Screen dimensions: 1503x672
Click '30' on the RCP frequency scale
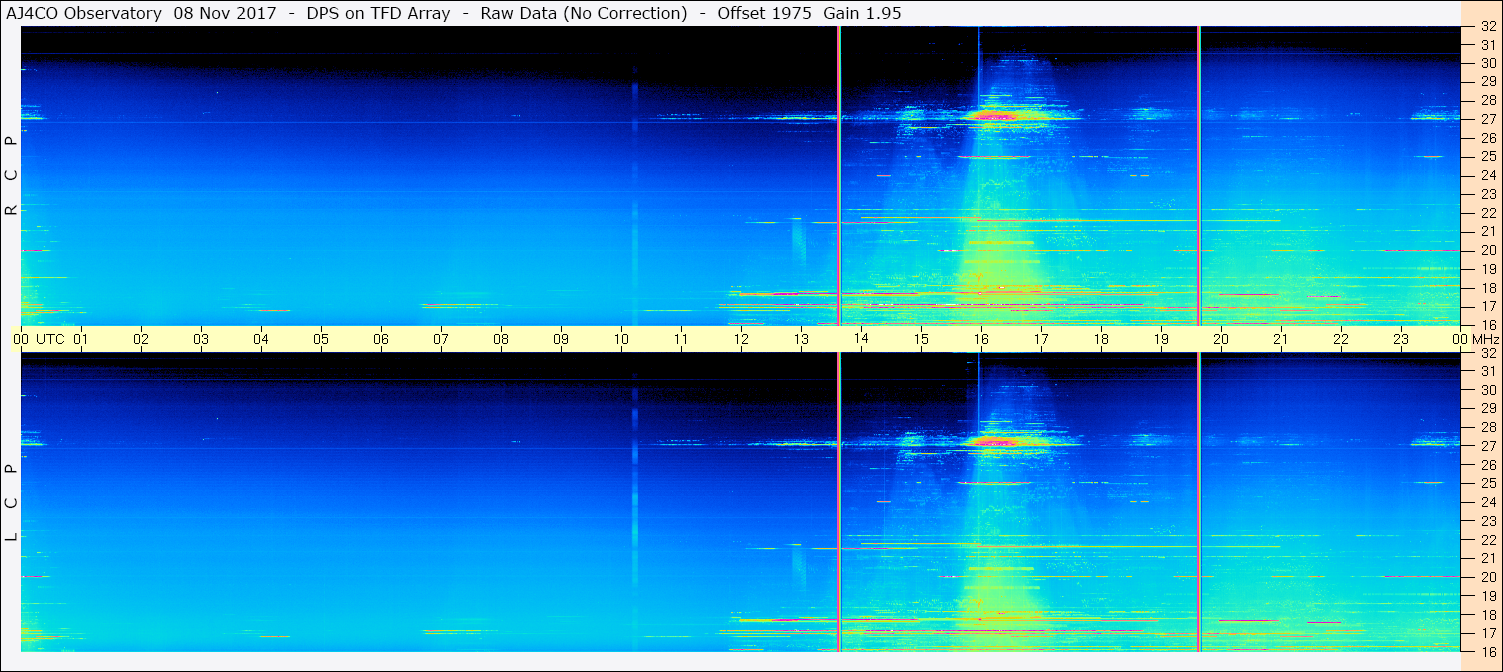[1487, 63]
